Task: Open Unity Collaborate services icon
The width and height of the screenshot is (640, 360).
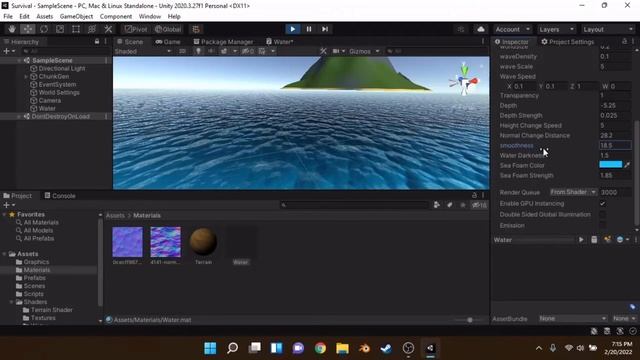Action: coord(461,29)
